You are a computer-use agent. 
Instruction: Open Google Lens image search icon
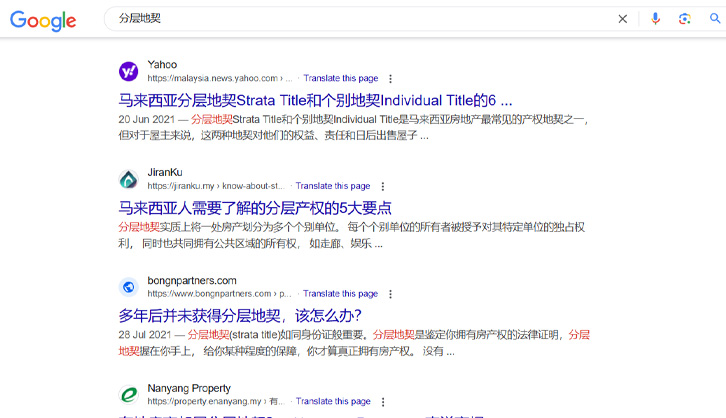pos(684,19)
